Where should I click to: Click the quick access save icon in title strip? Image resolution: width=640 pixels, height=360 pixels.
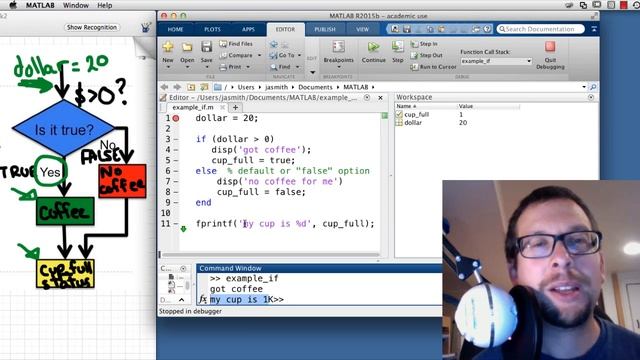(407, 29)
